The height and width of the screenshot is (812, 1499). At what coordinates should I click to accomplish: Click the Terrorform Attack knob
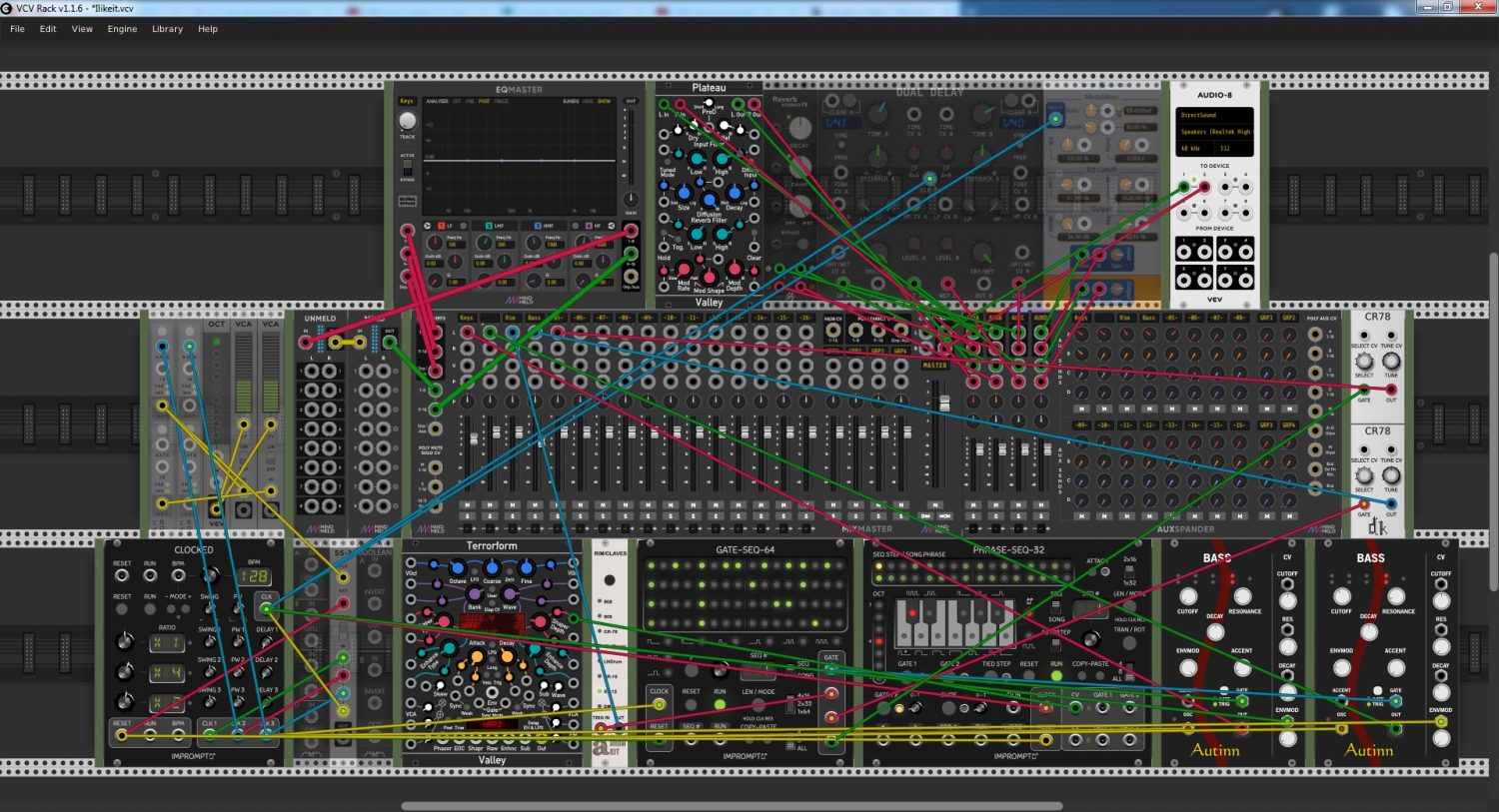tap(478, 657)
